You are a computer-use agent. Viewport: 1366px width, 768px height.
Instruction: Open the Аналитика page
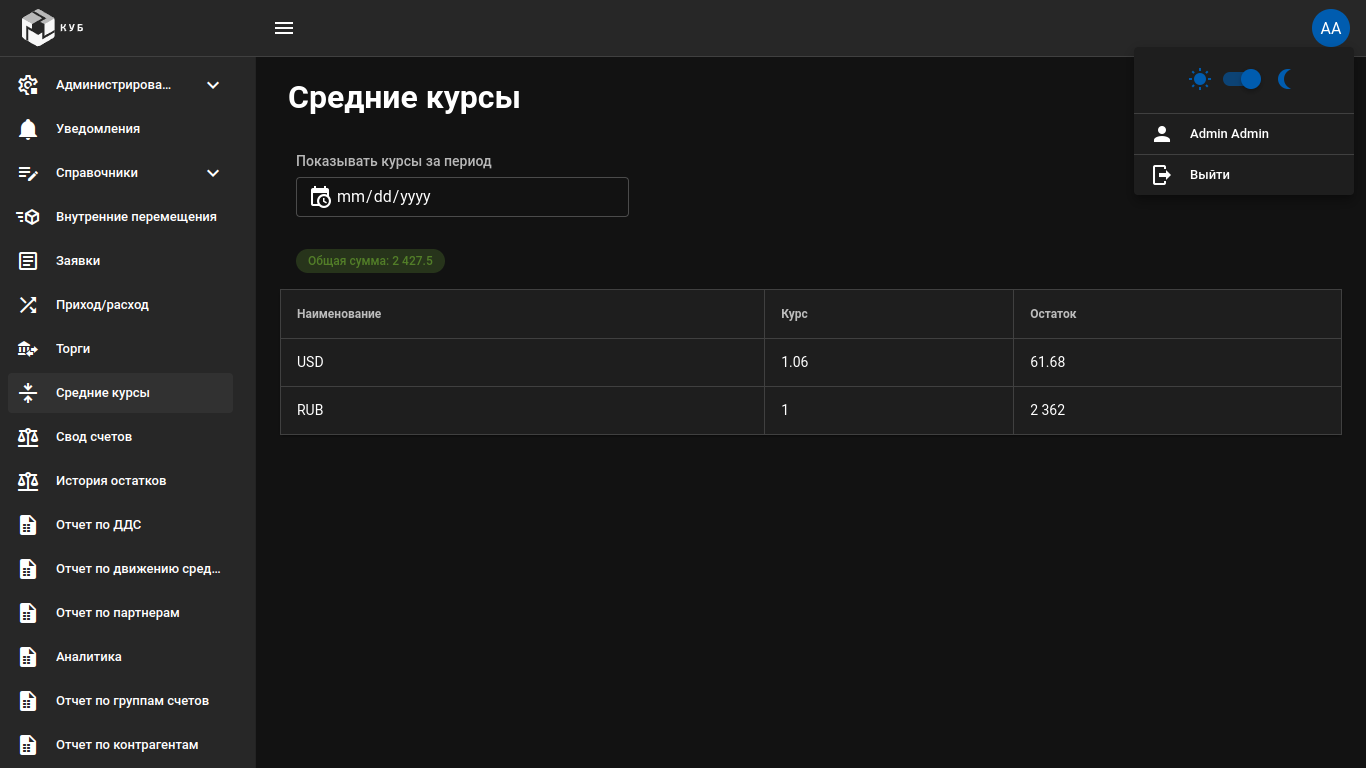pos(120,657)
